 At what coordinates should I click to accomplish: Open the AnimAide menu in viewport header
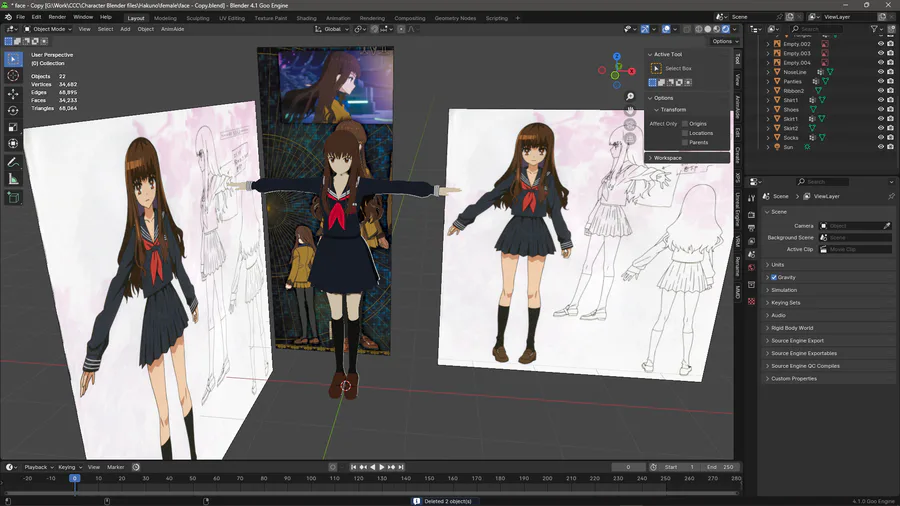172,29
